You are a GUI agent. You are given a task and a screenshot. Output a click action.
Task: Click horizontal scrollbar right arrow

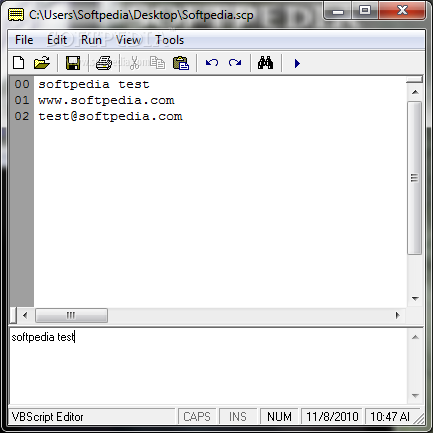(x=397, y=315)
